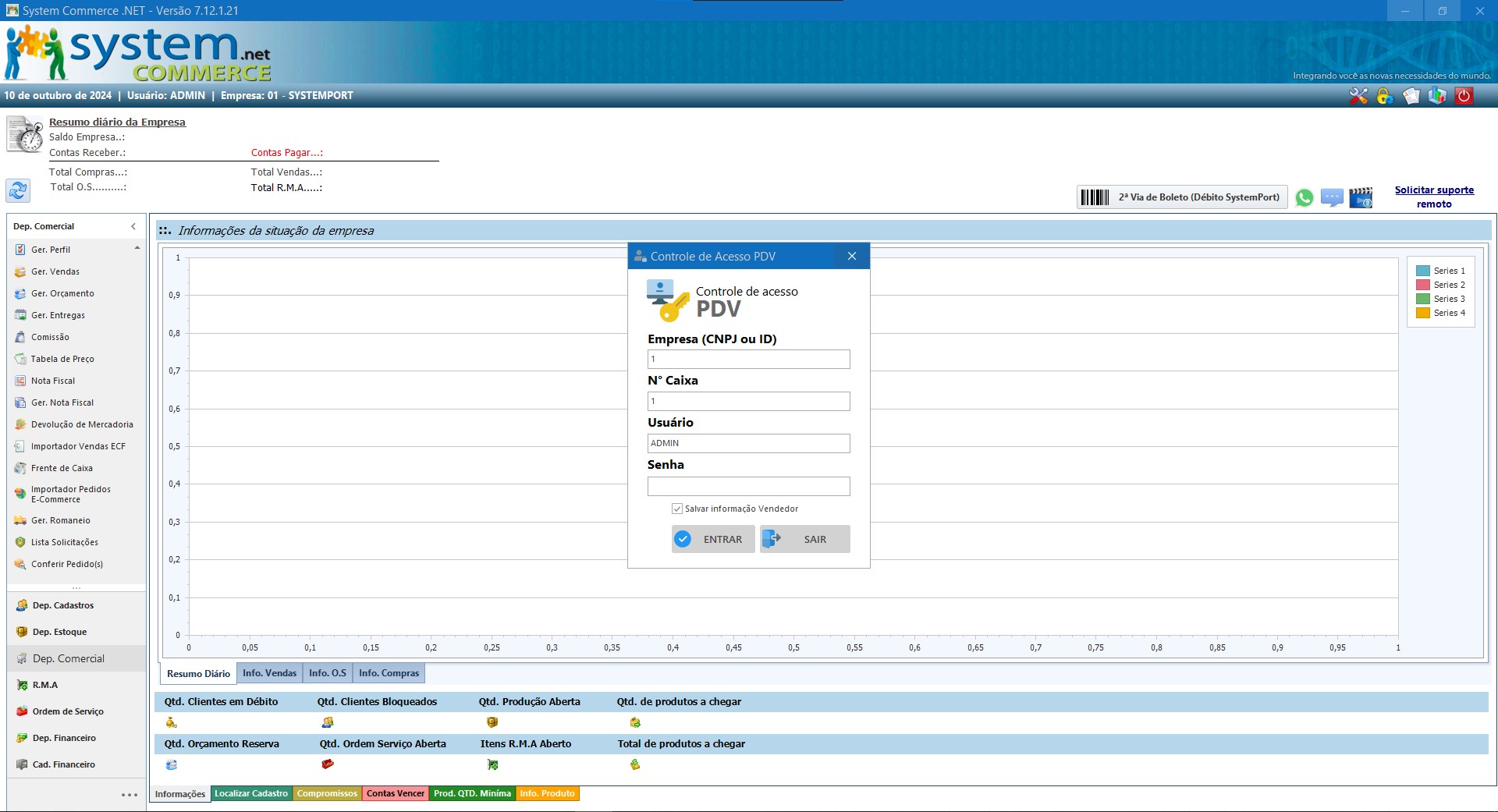This screenshot has height=812, width=1498.
Task: Toggle Salvar informação Vendedor checkbox
Action: click(x=677, y=509)
